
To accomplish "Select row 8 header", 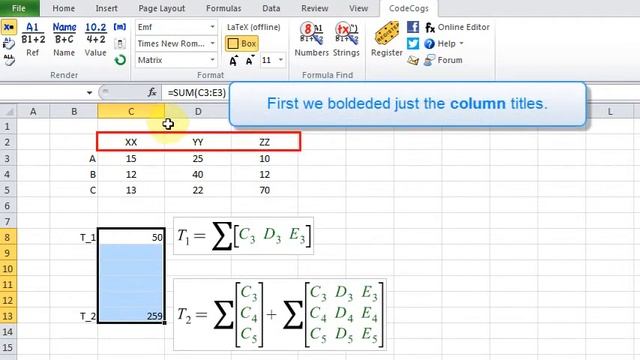I will [8, 237].
